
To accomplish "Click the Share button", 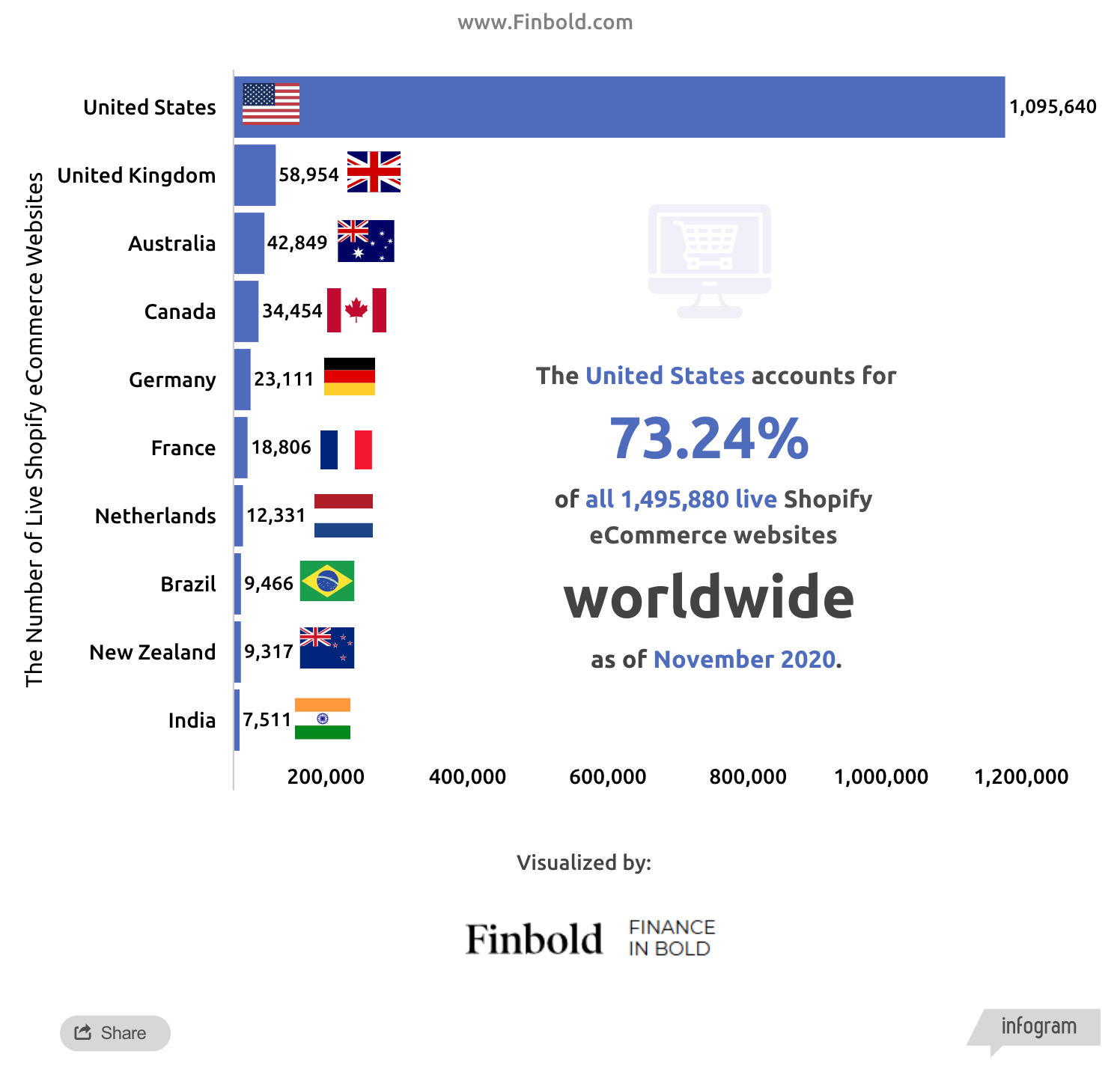I will 115,1033.
